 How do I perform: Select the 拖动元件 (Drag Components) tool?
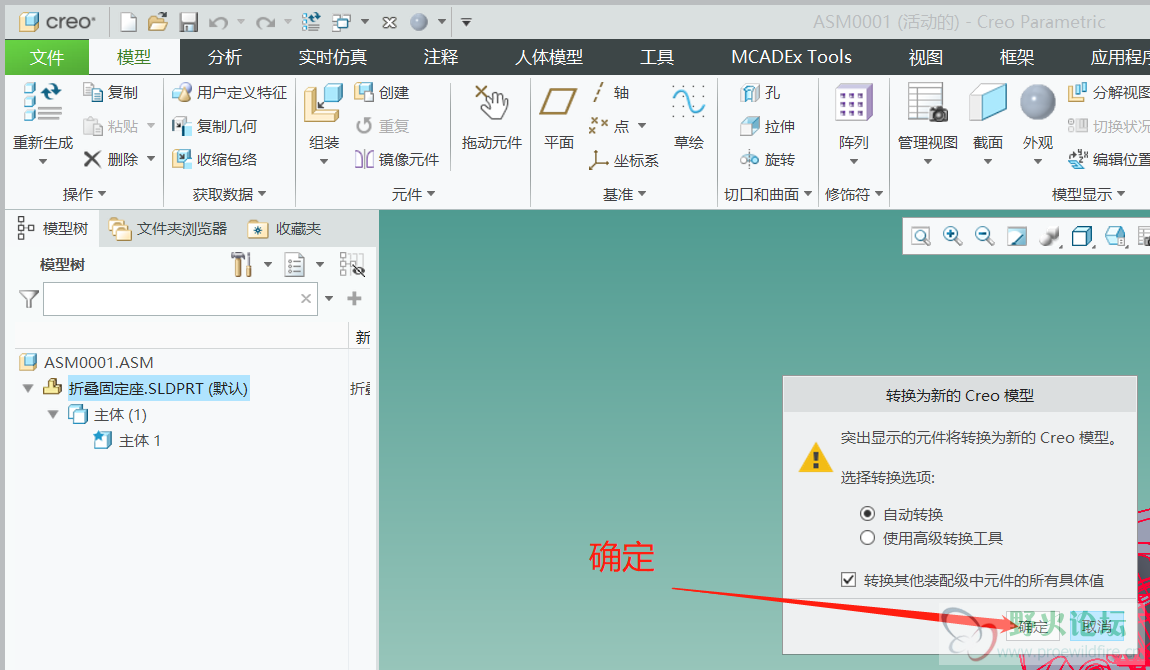point(491,116)
